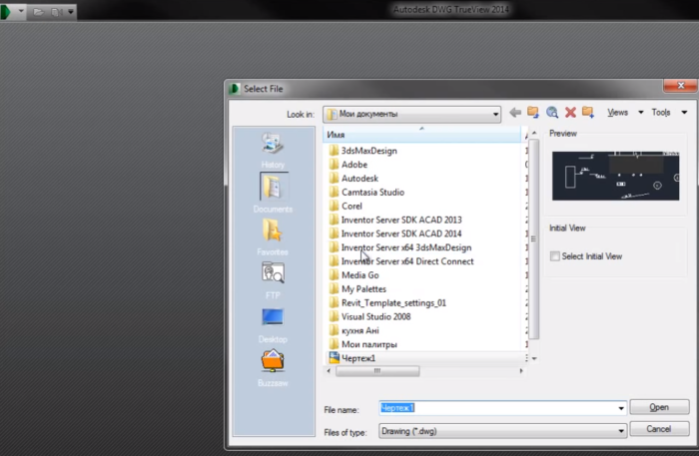Go back to the previous folder
This screenshot has width=699, height=456.
click(x=515, y=112)
